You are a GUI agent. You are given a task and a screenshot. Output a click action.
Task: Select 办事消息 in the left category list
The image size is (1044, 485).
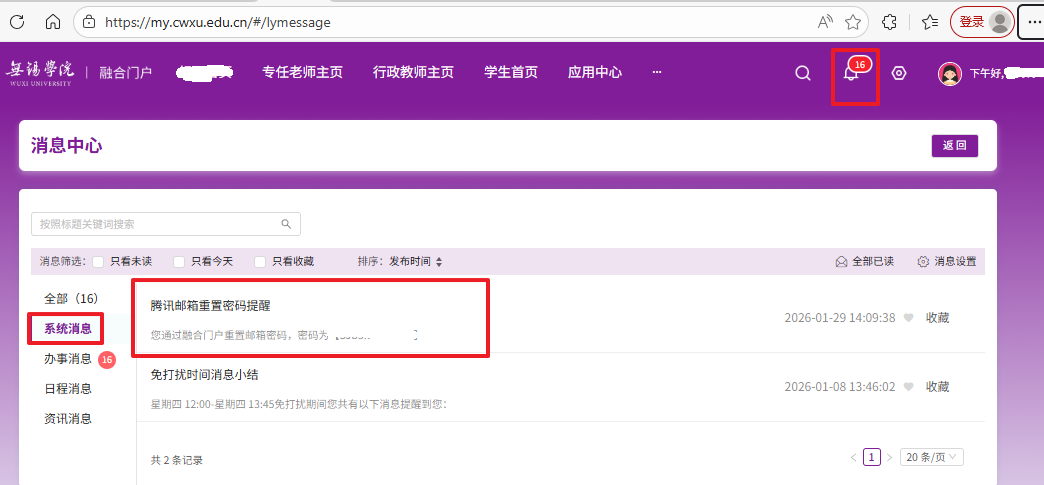[x=68, y=358]
